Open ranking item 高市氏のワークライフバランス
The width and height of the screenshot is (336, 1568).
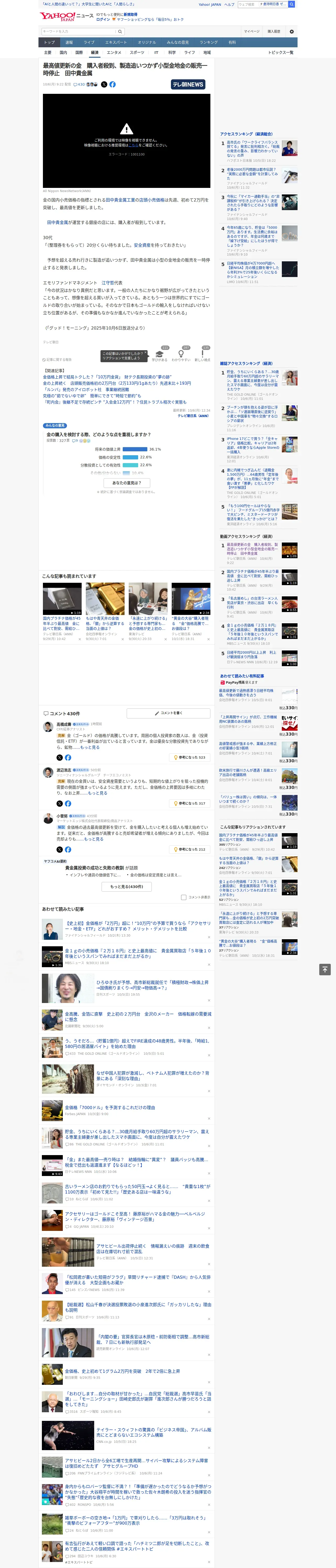(253, 149)
